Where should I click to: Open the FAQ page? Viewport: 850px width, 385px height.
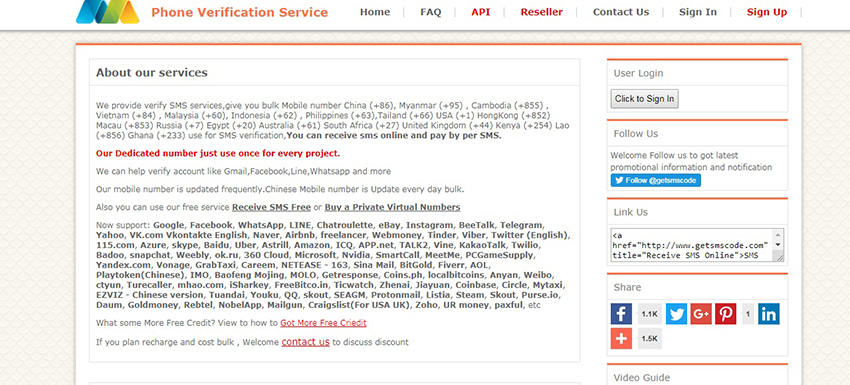click(430, 12)
